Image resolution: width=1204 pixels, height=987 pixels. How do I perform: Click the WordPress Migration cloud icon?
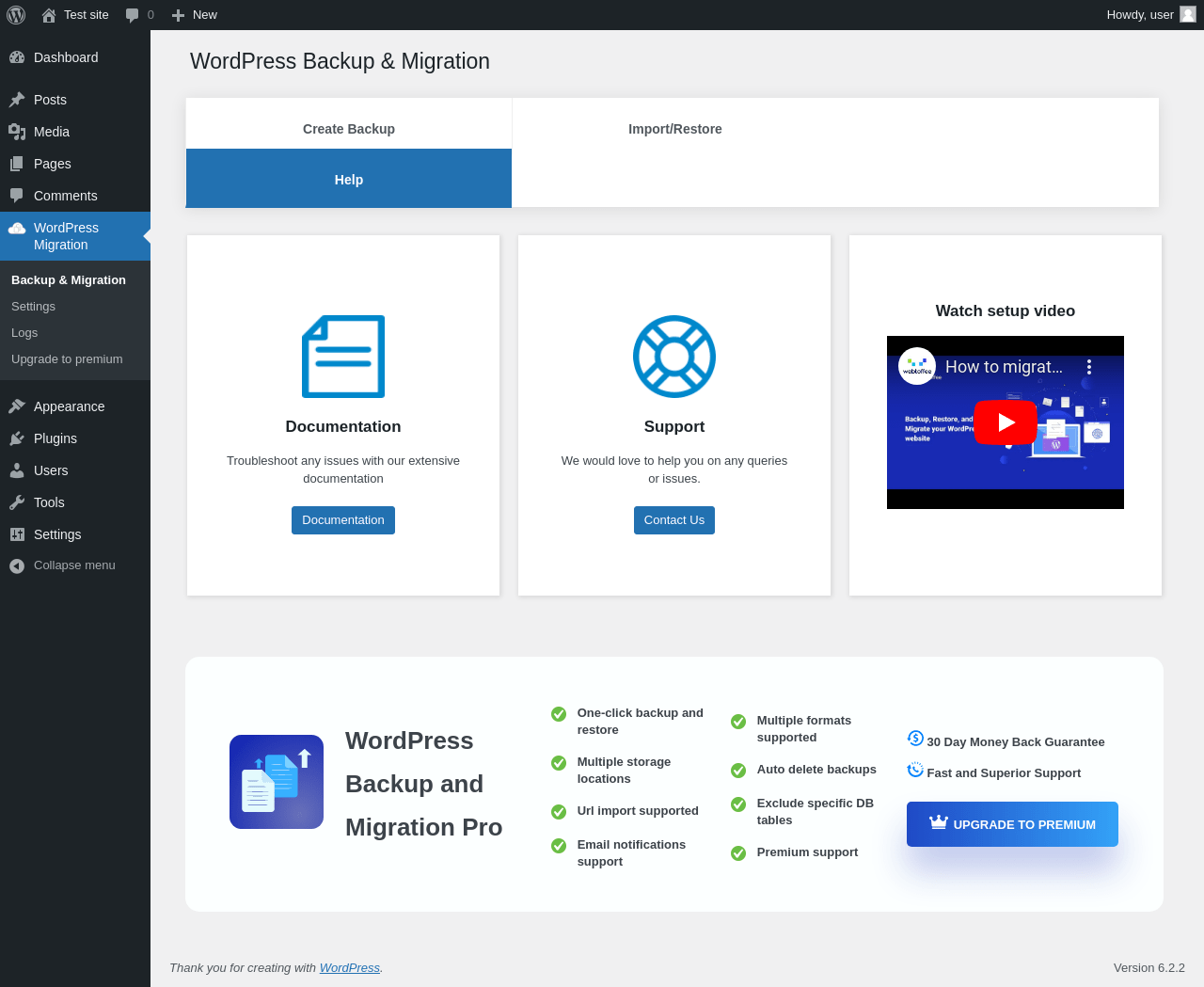(17, 228)
